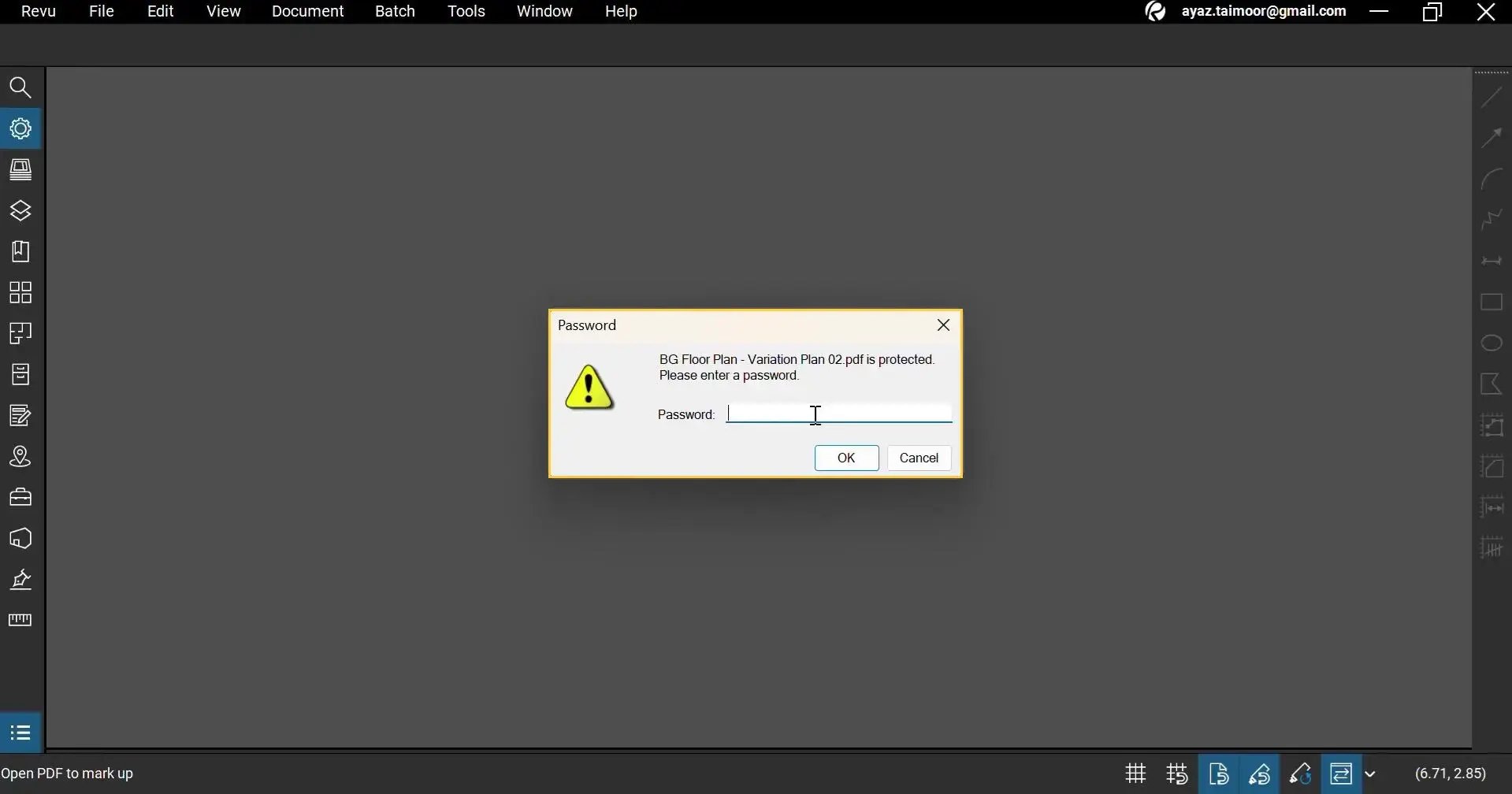Select the Area measurement tool
The image size is (1512, 794).
(x=1492, y=466)
